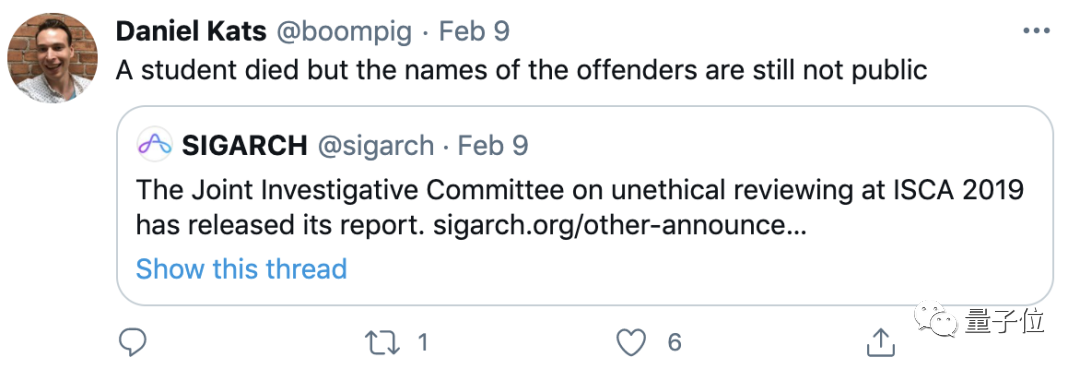
Task: Visit the @boompig handle
Action: pos(344,32)
